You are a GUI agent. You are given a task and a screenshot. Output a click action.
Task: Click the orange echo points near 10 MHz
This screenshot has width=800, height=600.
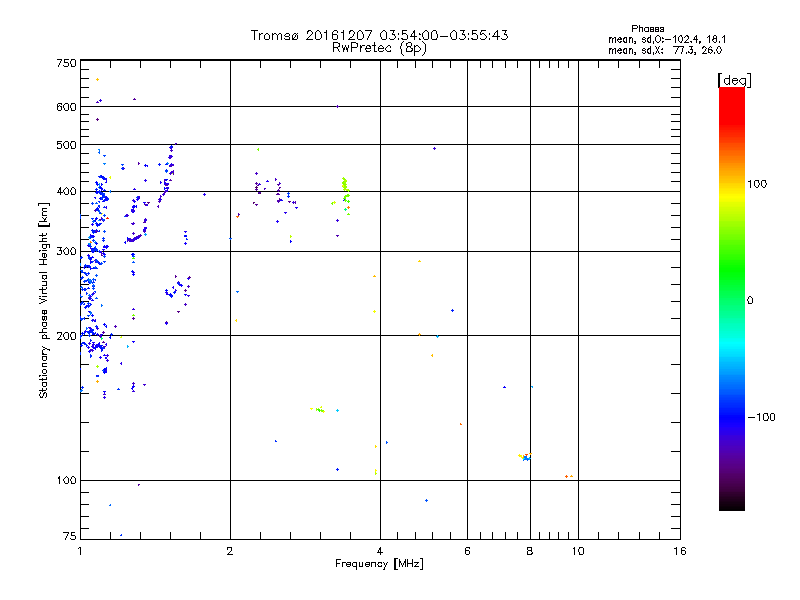pos(569,476)
